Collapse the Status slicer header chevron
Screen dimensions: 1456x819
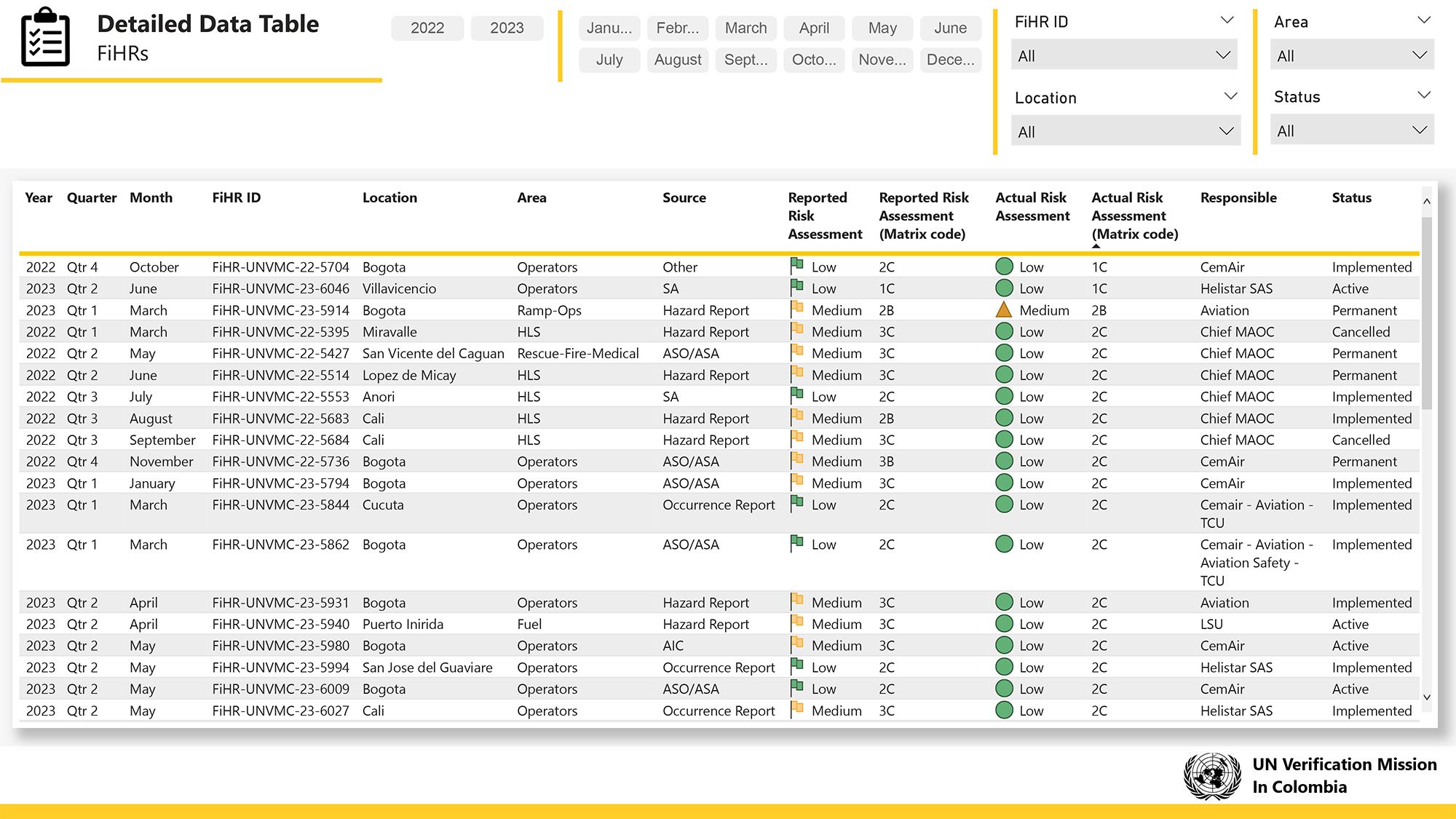(1424, 95)
